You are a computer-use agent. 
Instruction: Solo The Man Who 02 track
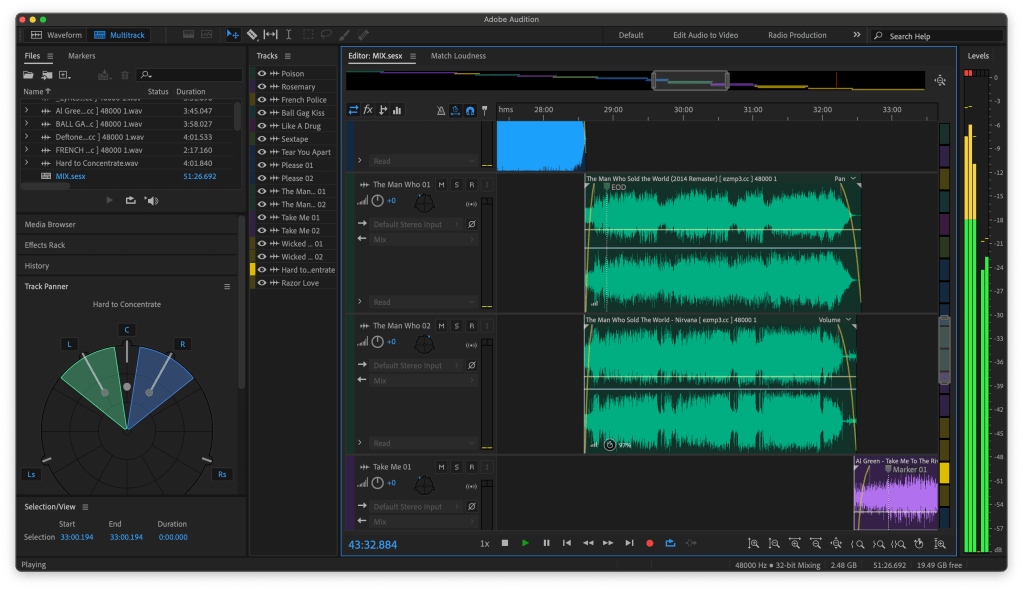[457, 326]
